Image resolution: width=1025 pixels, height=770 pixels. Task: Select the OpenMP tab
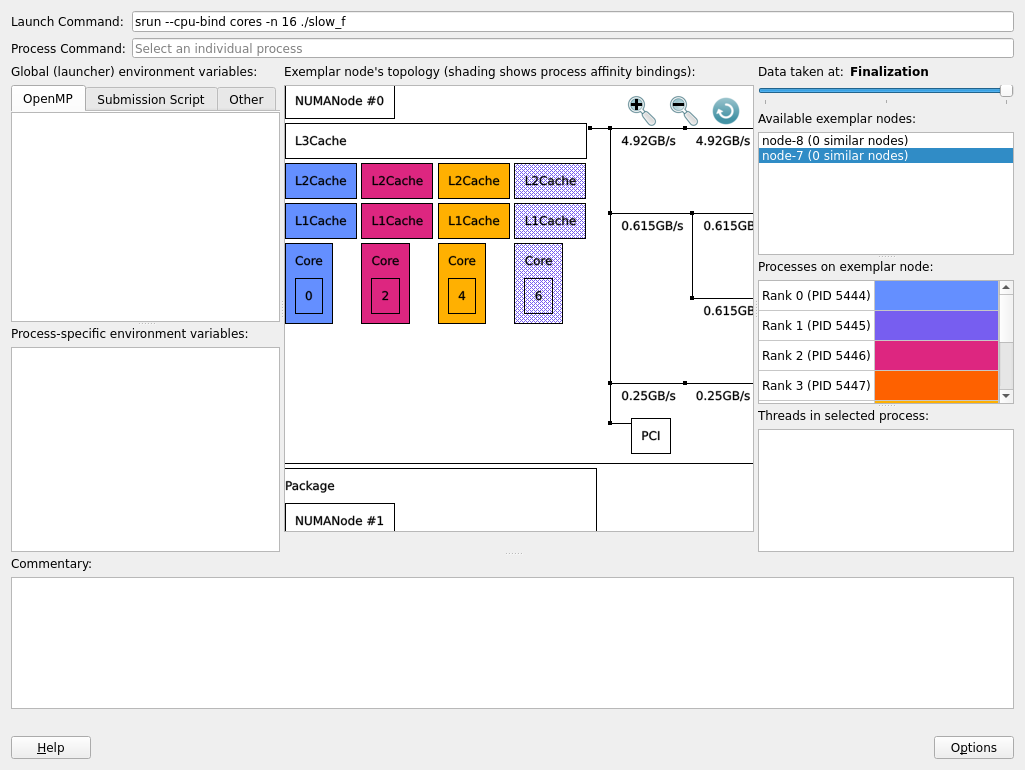click(x=48, y=99)
